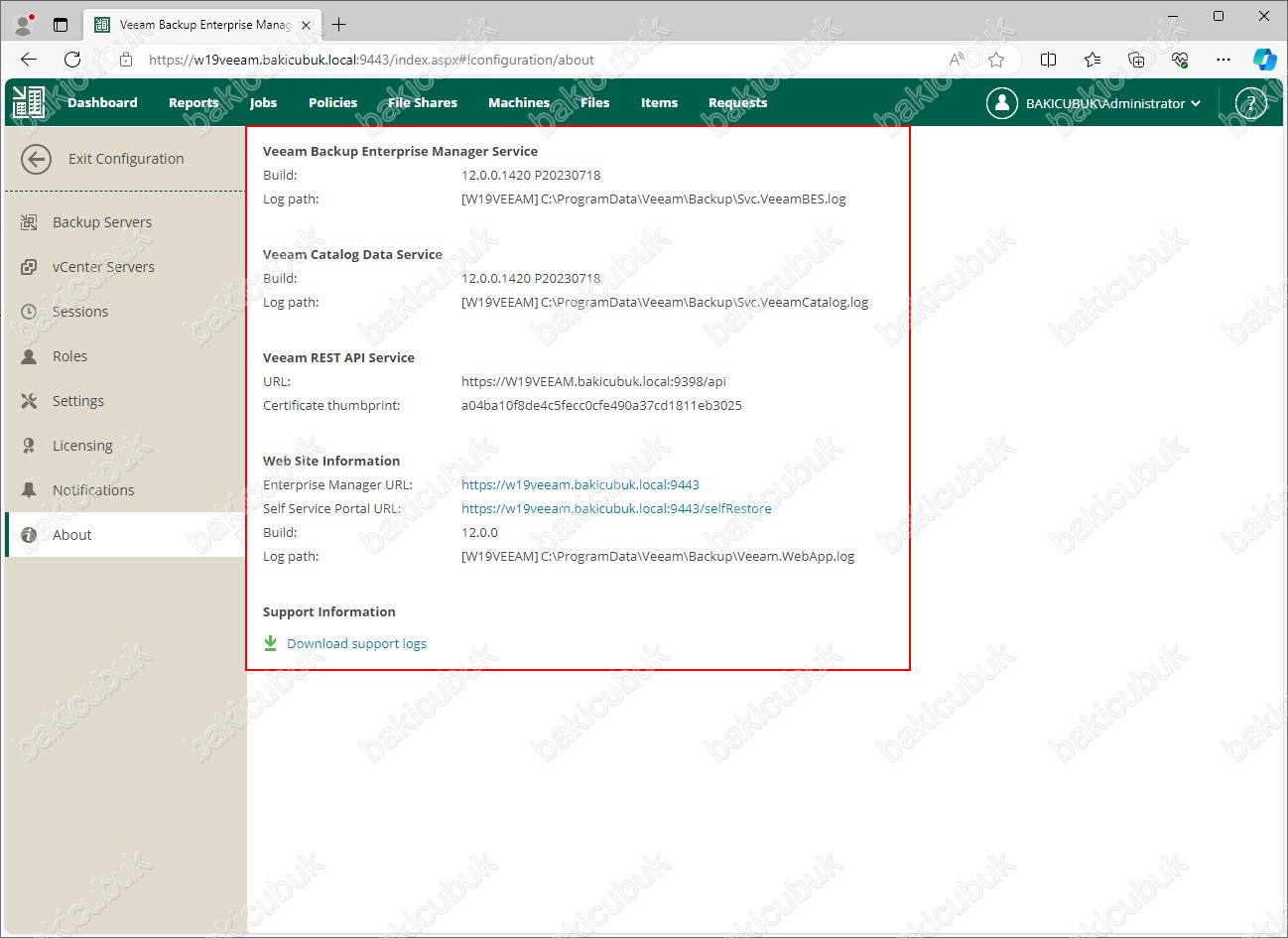The width and height of the screenshot is (1288, 938).
Task: Click the Settings wrench icon
Action: (x=29, y=401)
